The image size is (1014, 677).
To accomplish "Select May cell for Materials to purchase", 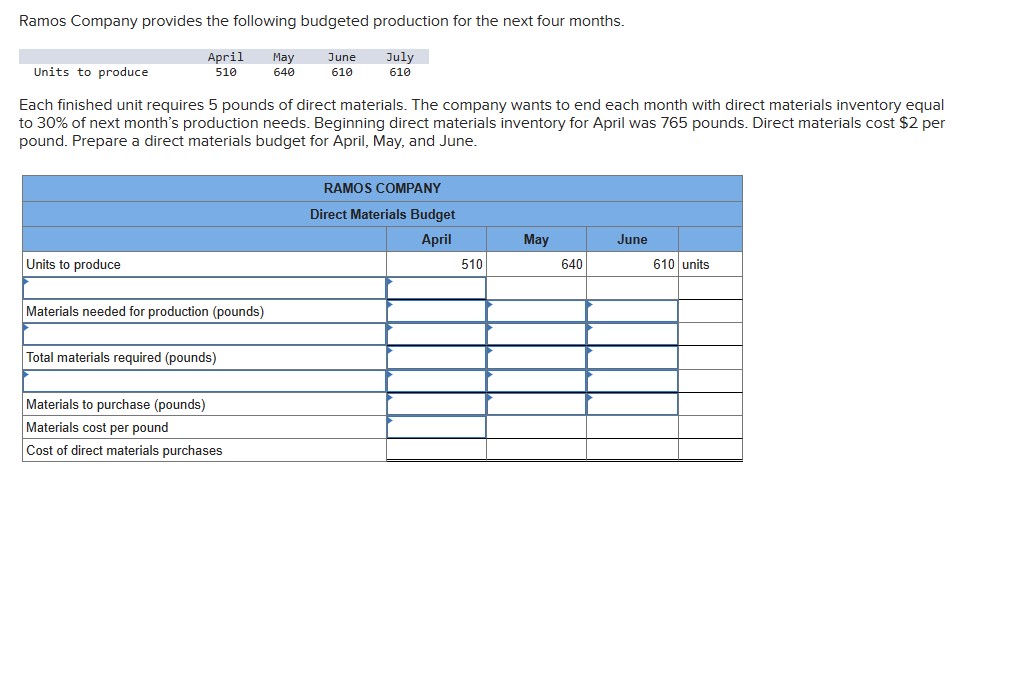I will coord(536,404).
